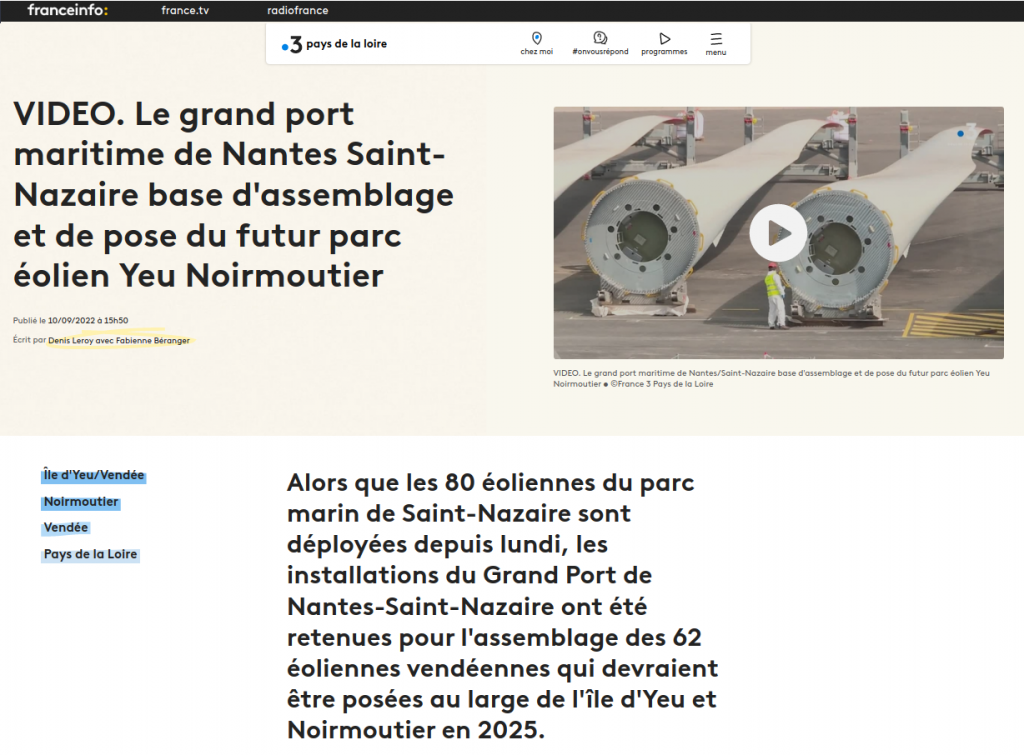
Task: Open 'programmes' via the play triangle icon
Action: tap(664, 38)
